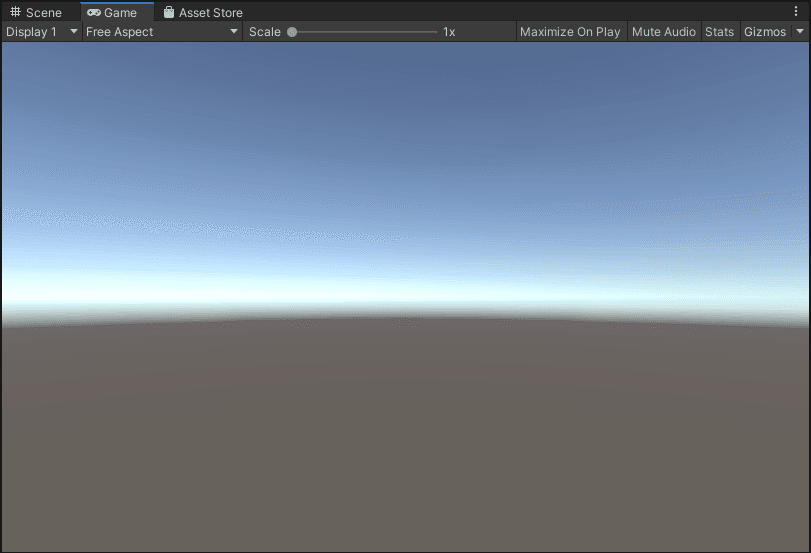811x553 pixels.
Task: Open the Asset Store tab
Action: [203, 12]
